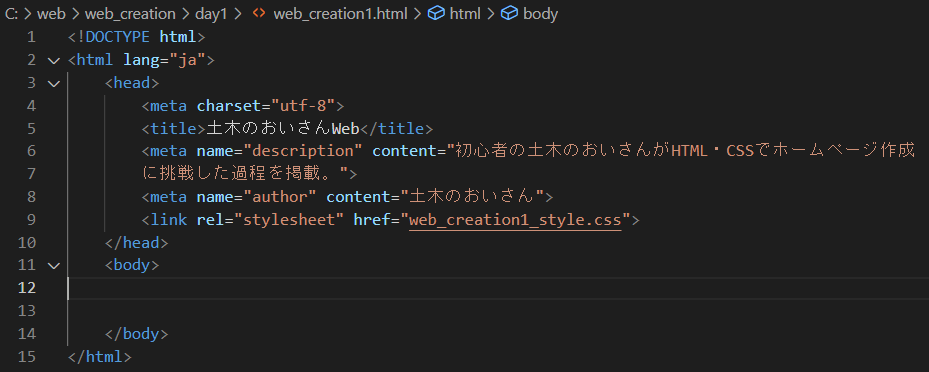
Task: Click the 'link' tag name on line 9
Action: coord(168,220)
